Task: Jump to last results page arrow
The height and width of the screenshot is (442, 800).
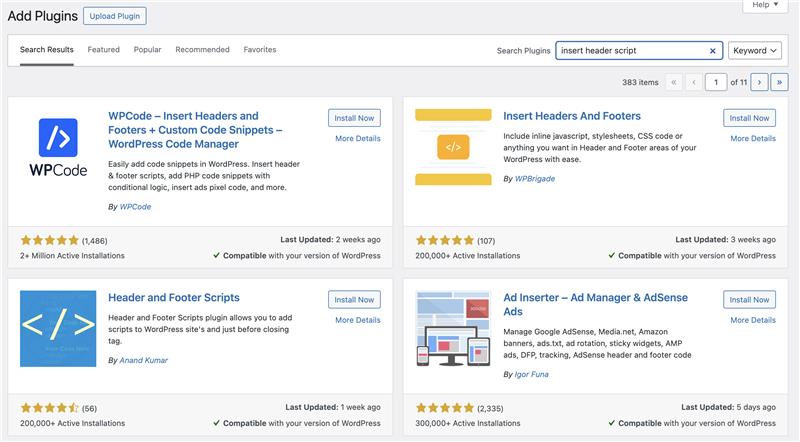Action: pos(779,82)
